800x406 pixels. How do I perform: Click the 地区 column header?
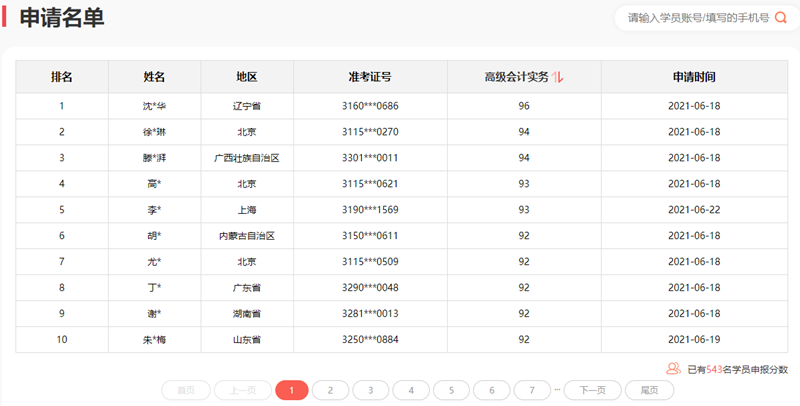click(x=246, y=77)
